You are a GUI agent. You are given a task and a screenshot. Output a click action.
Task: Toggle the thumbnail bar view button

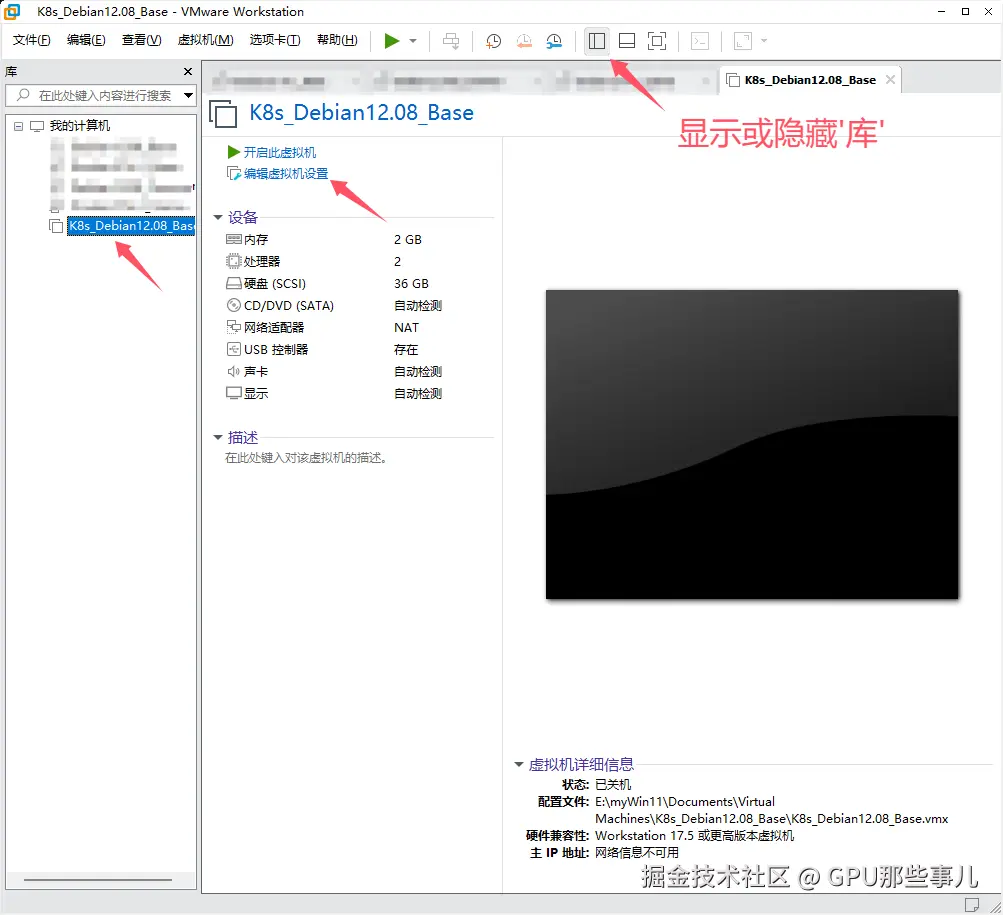[627, 41]
